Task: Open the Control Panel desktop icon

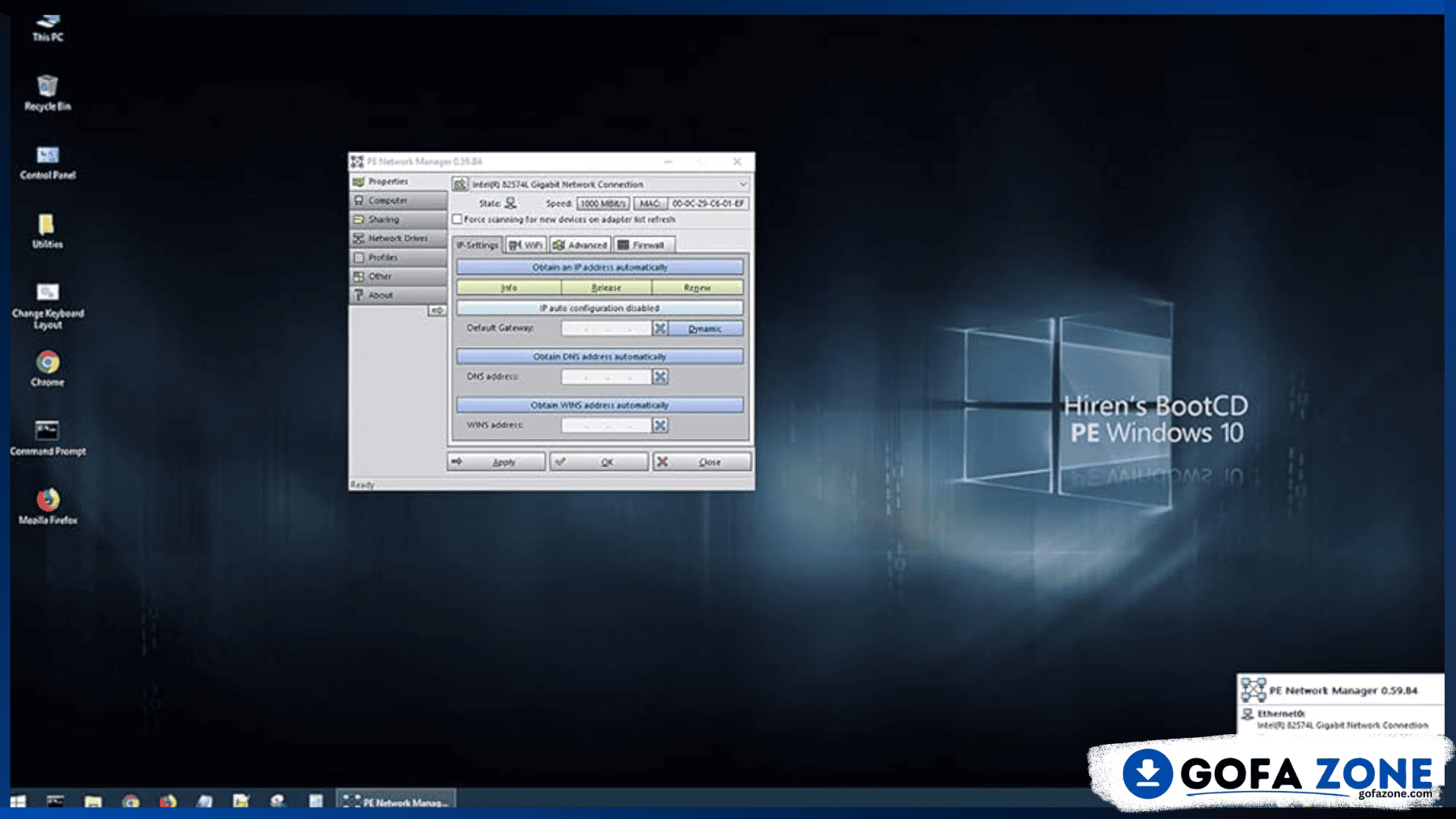Action: click(x=48, y=162)
